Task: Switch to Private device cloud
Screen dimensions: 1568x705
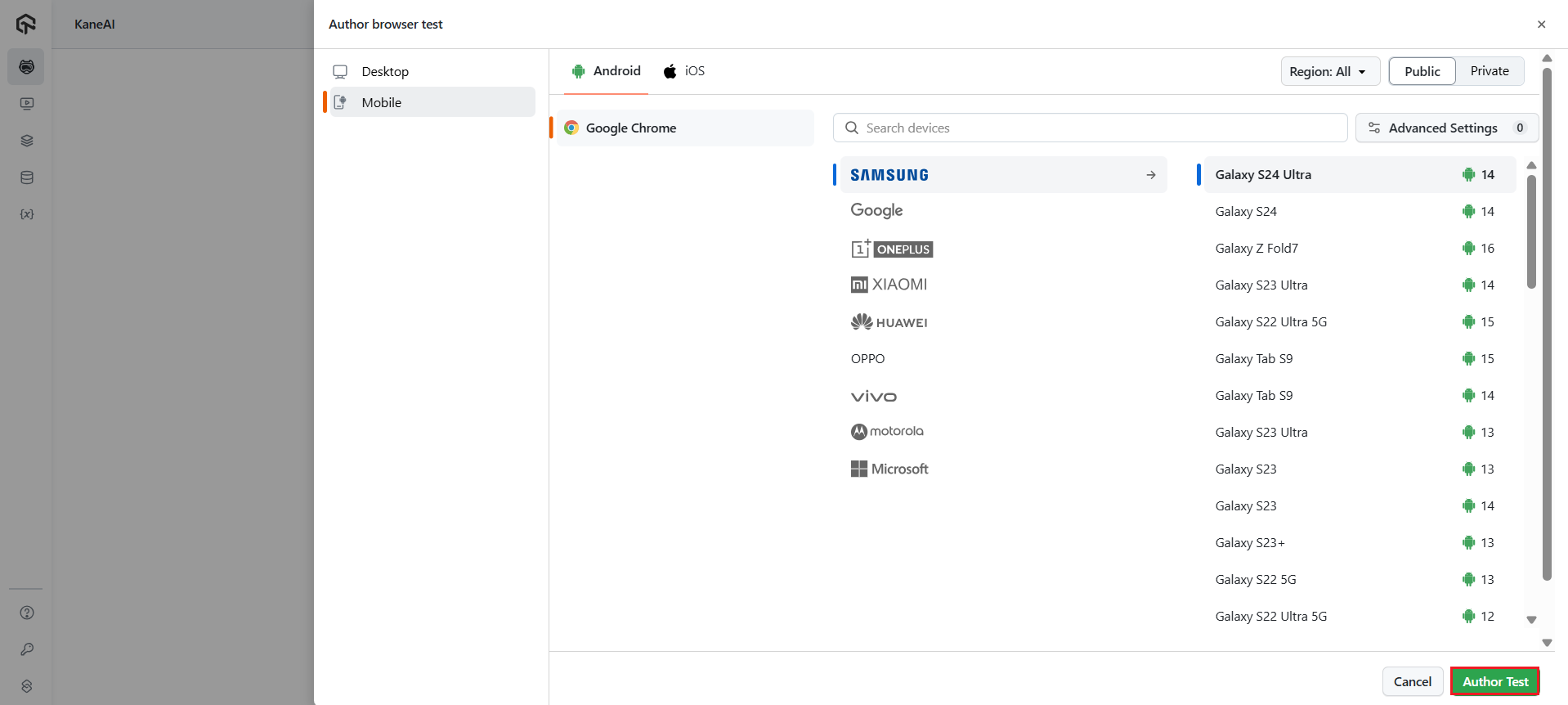Action: coord(1489,71)
